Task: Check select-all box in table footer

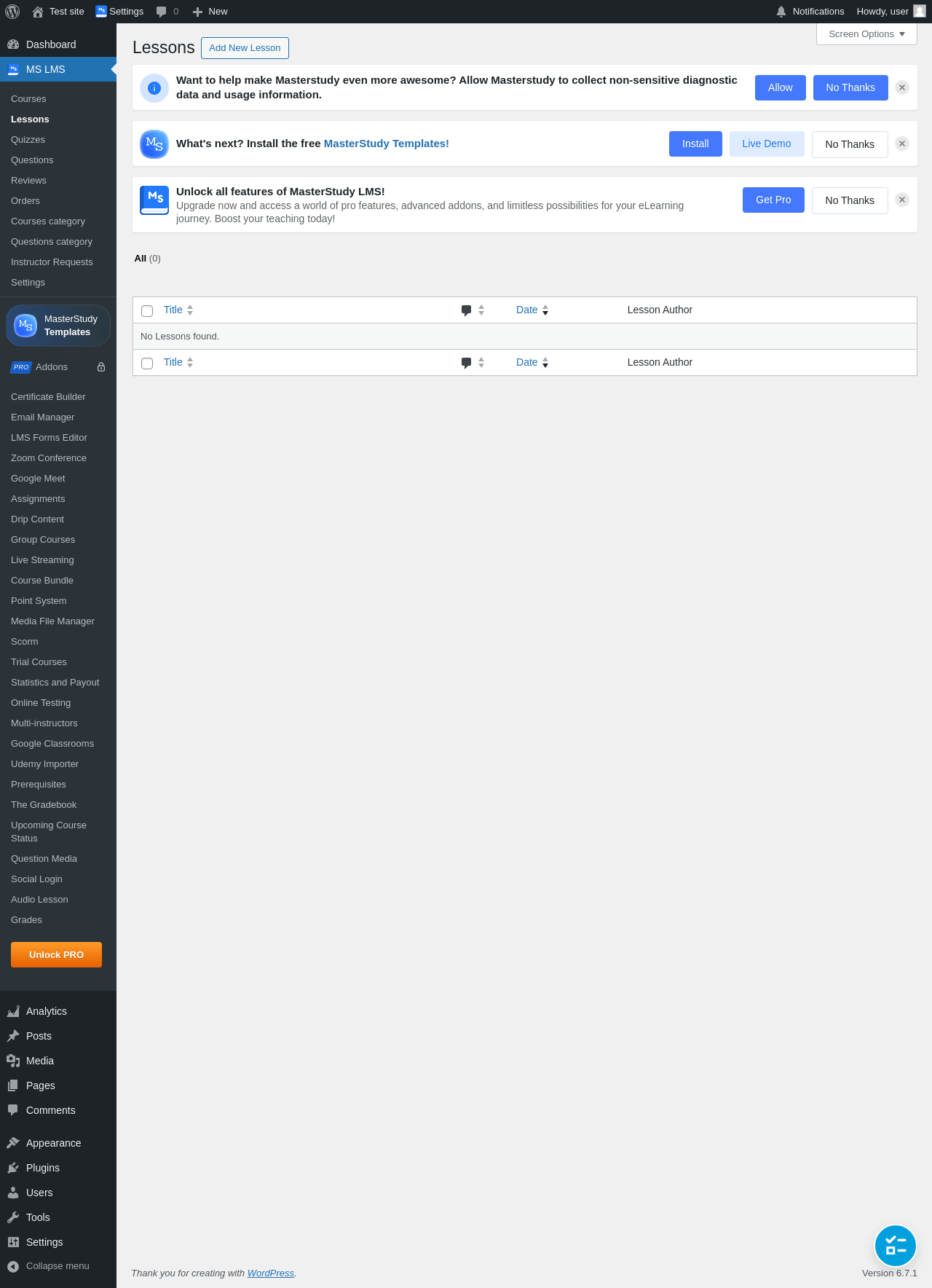Action: tap(147, 364)
